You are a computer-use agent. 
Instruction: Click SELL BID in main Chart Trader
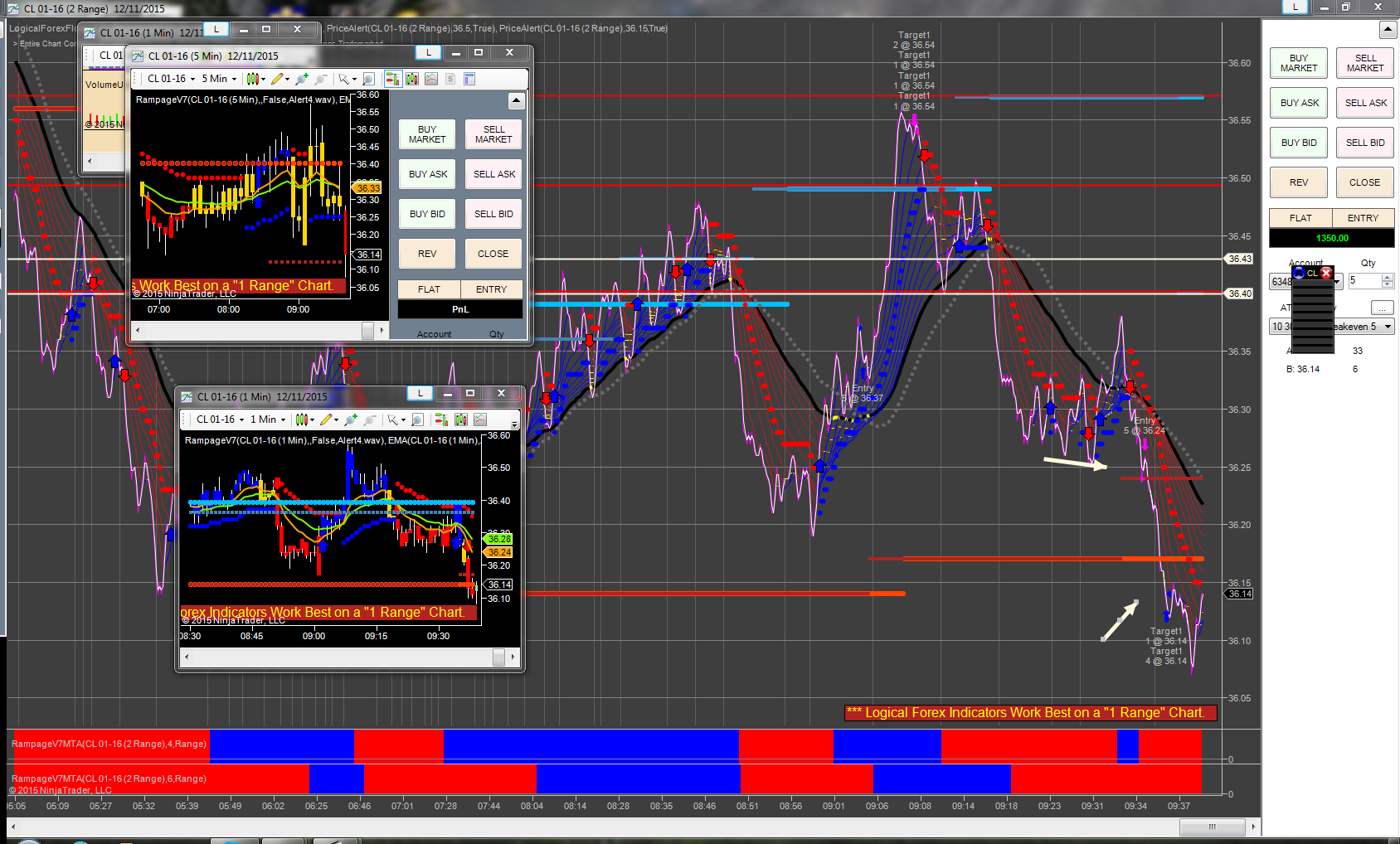click(x=1365, y=143)
